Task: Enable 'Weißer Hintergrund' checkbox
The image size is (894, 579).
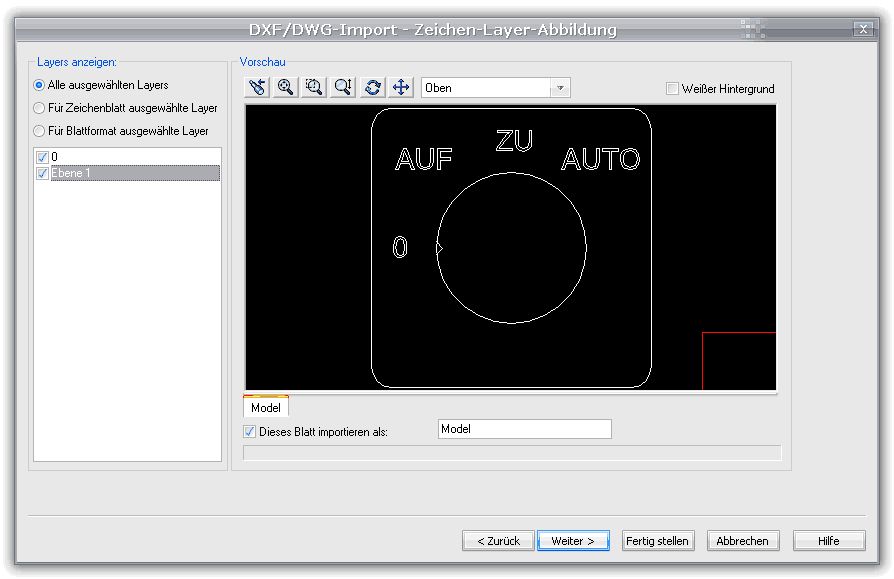Action: (673, 89)
